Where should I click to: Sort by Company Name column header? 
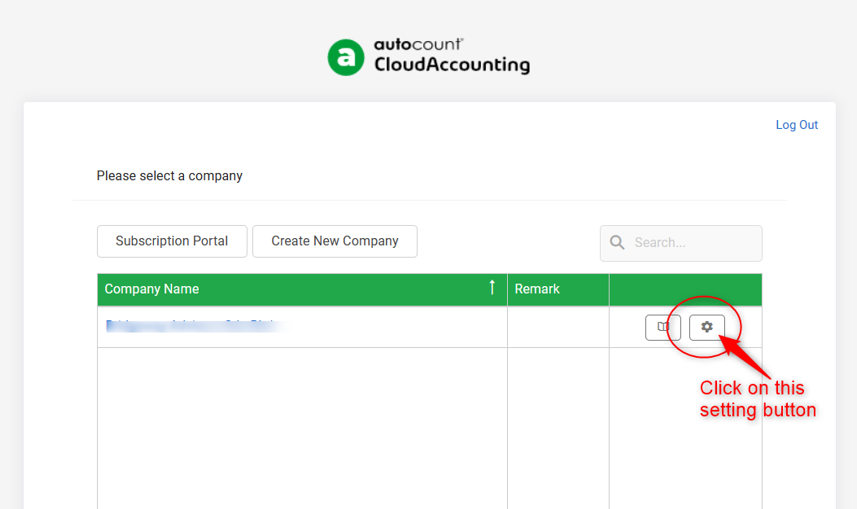pos(302,289)
